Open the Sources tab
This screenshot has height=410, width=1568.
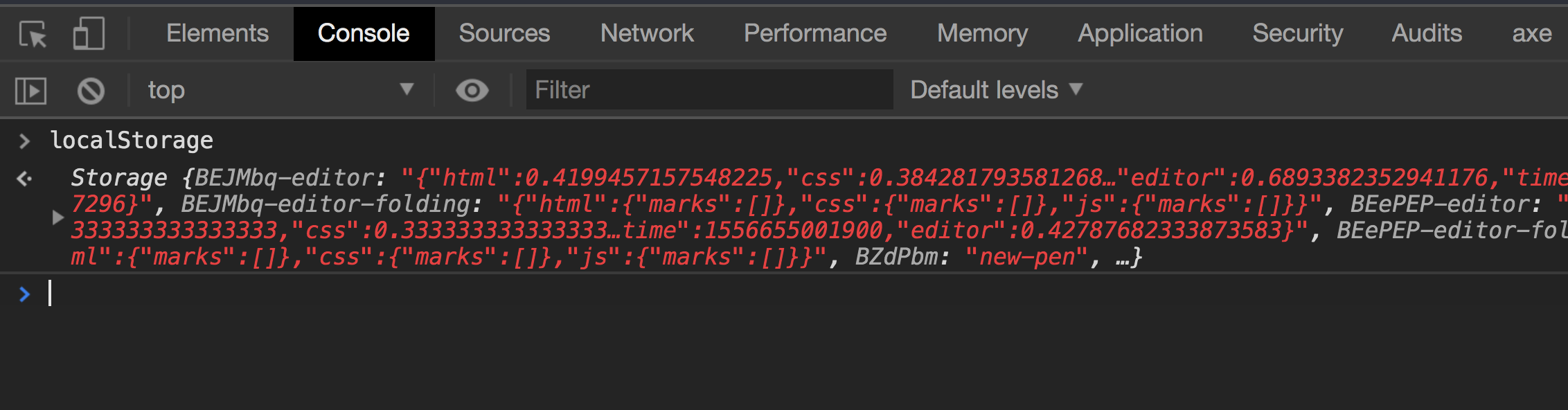[504, 33]
